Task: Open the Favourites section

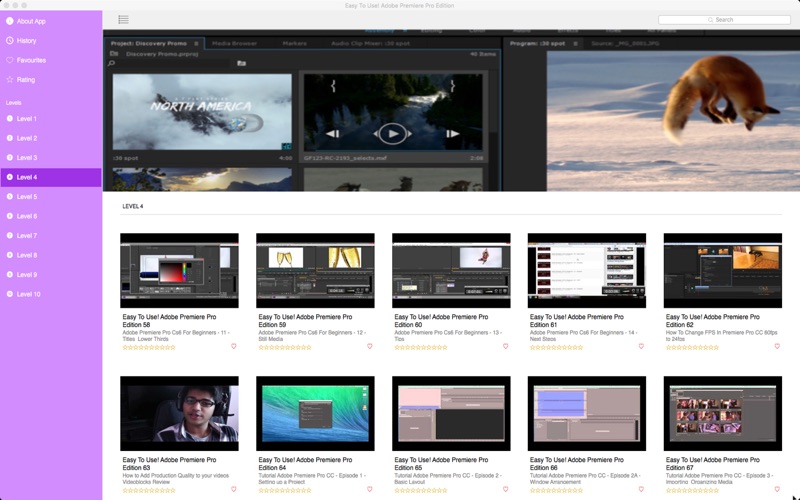Action: coord(51,60)
